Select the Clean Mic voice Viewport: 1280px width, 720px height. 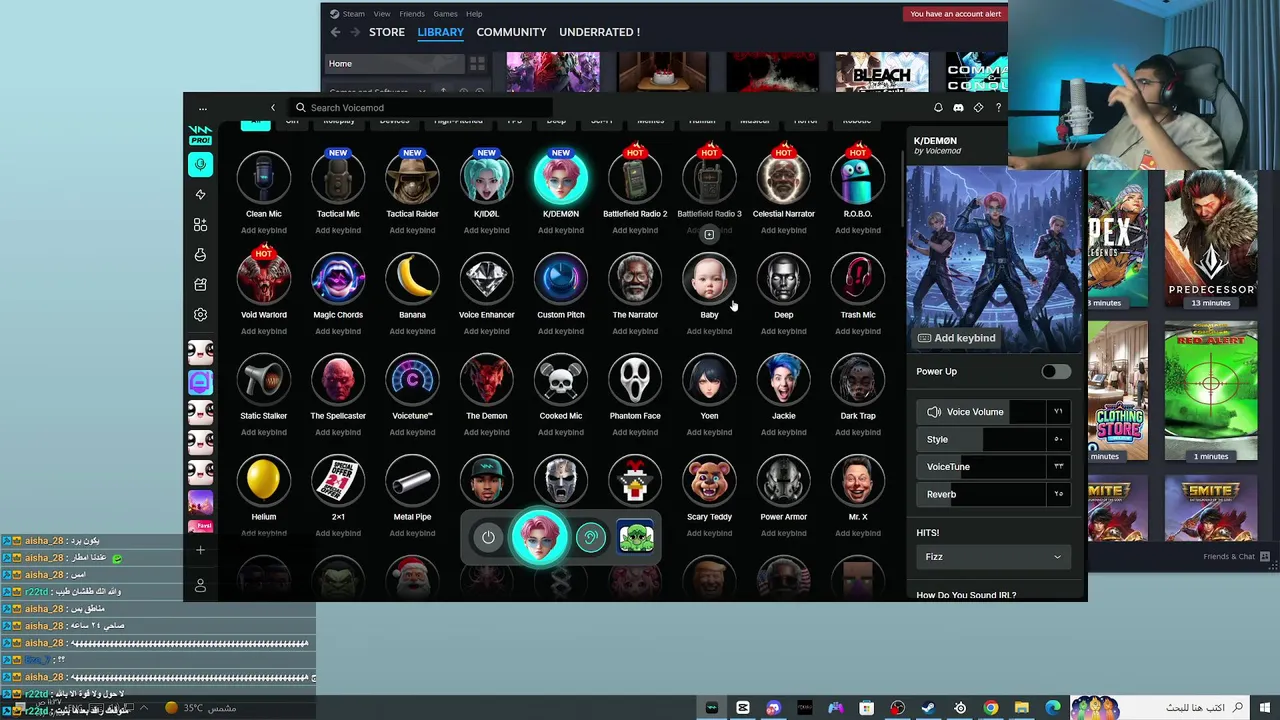tap(264, 178)
